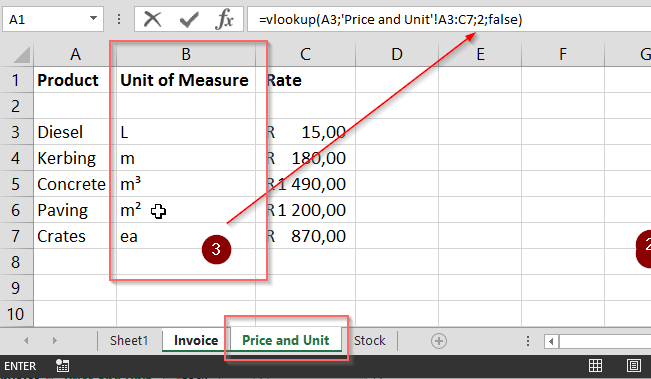The image size is (651, 379).
Task: Click the formula bar resize dots handle
Action: [119, 19]
